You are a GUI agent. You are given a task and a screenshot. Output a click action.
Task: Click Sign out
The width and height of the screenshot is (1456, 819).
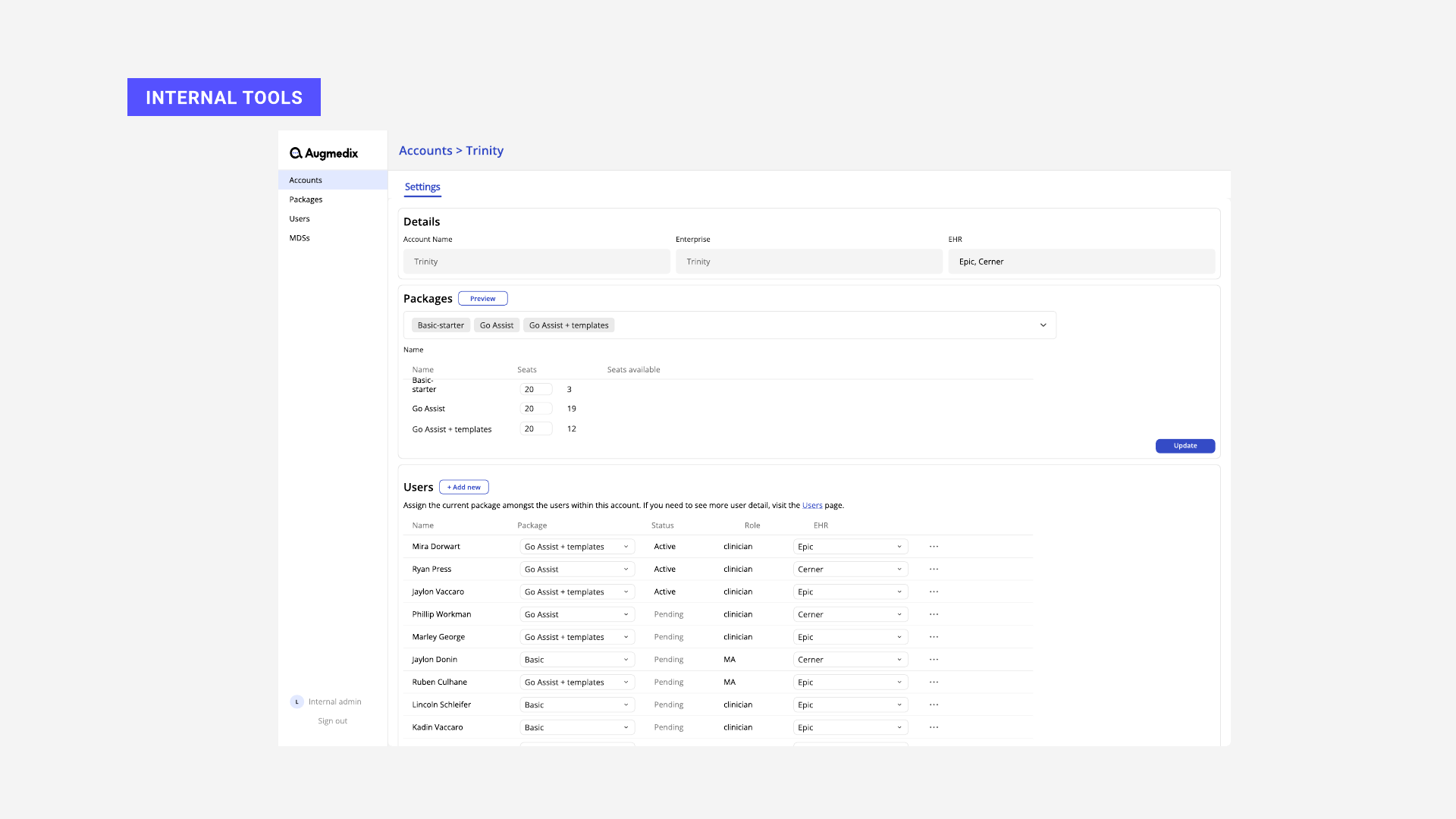tap(332, 721)
